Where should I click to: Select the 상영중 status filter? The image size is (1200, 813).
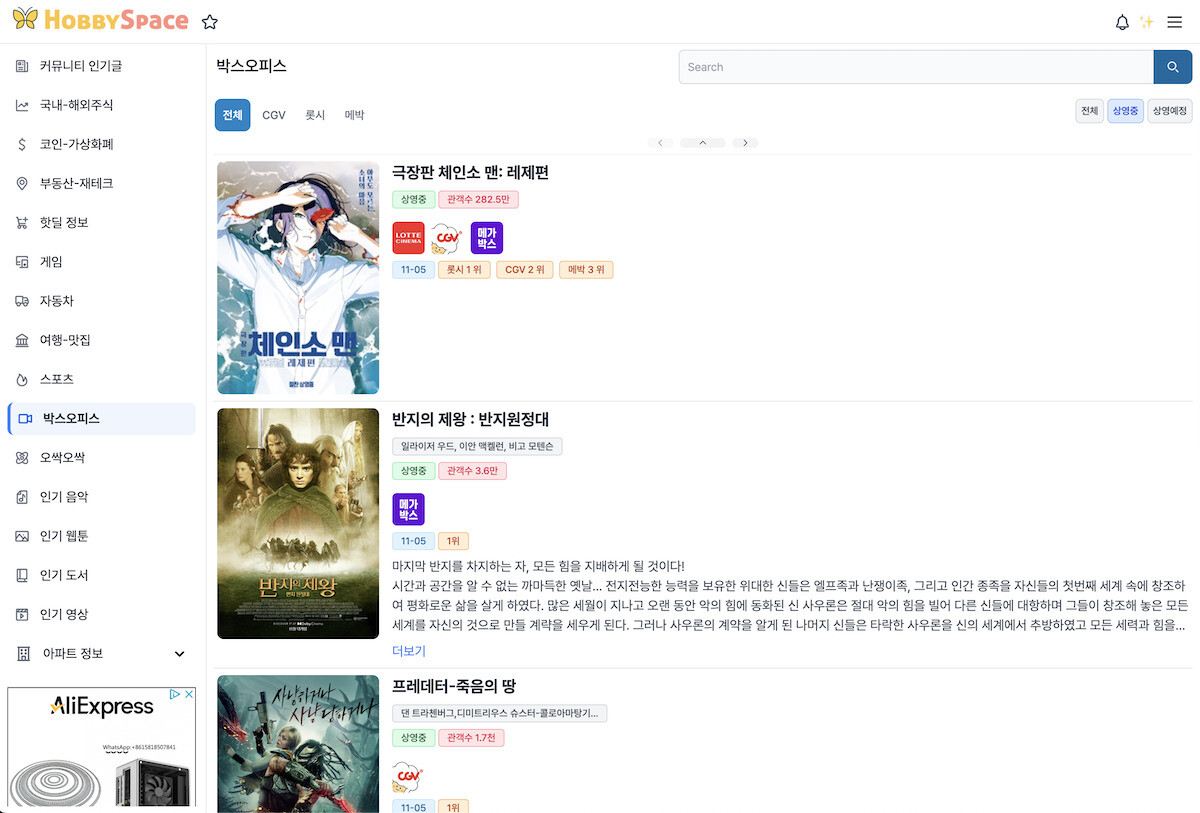(x=1125, y=111)
